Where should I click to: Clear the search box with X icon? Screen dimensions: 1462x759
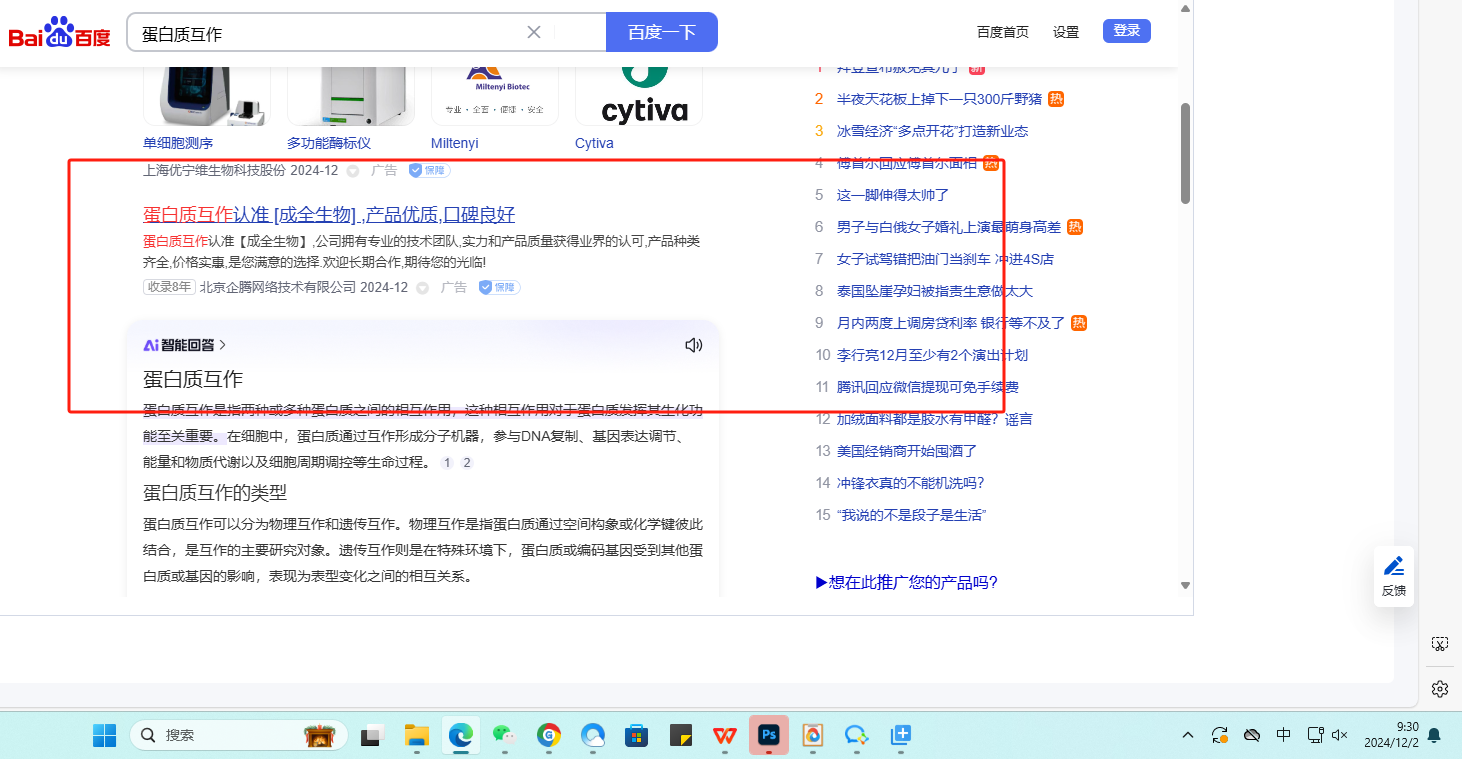coord(534,32)
